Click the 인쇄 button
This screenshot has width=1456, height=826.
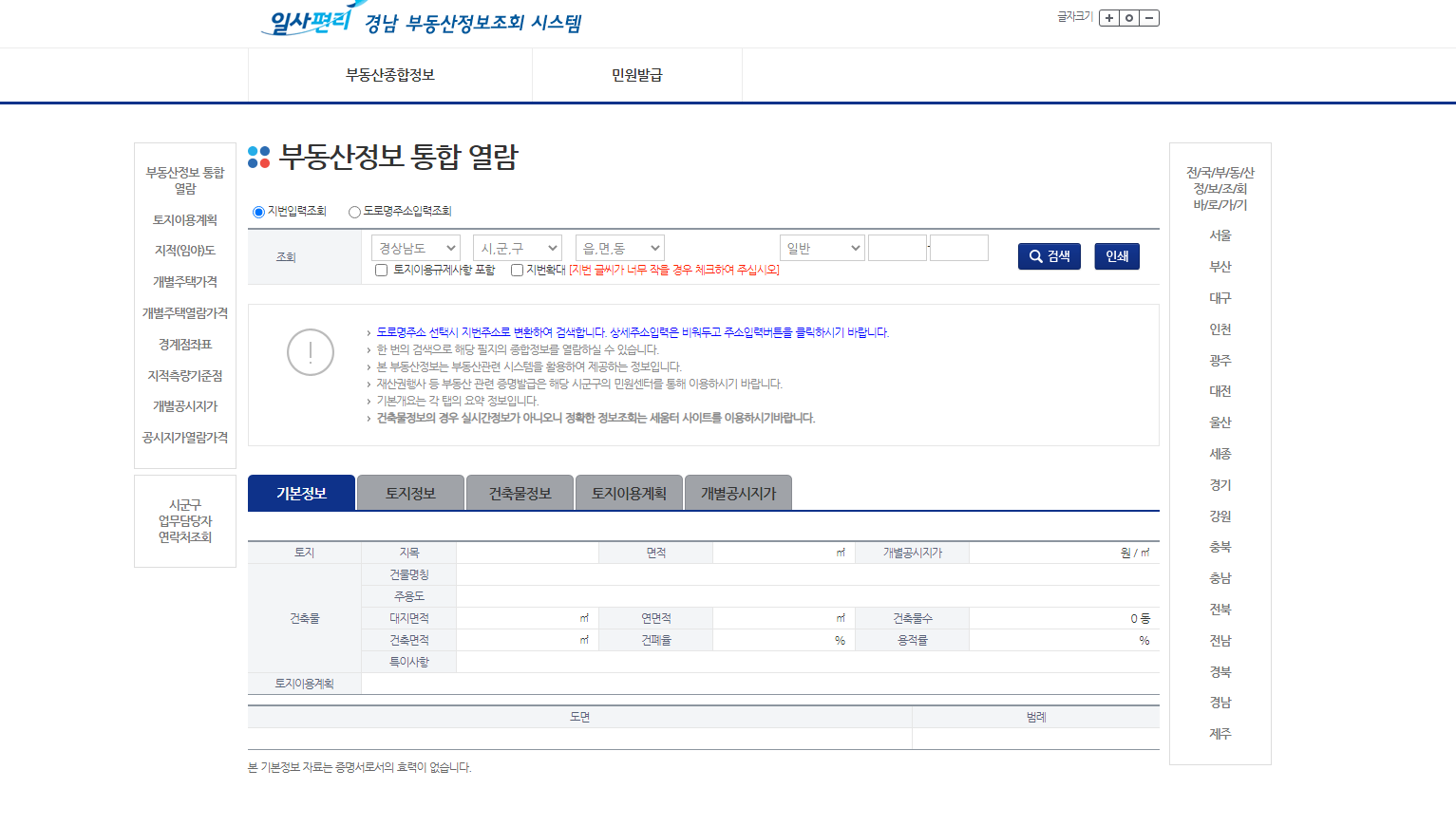(1116, 256)
